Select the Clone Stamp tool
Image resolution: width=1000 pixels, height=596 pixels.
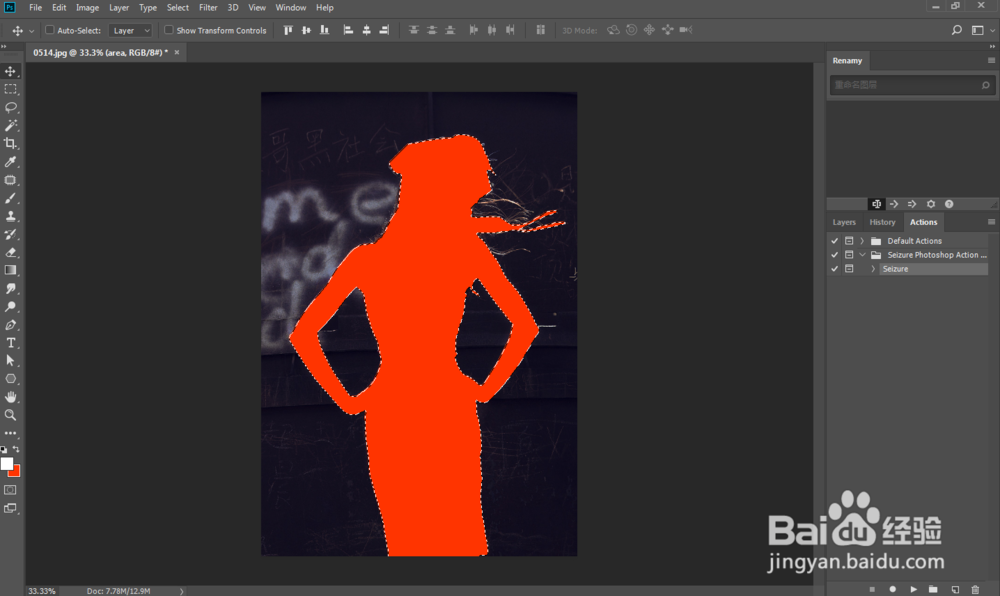[x=10, y=216]
